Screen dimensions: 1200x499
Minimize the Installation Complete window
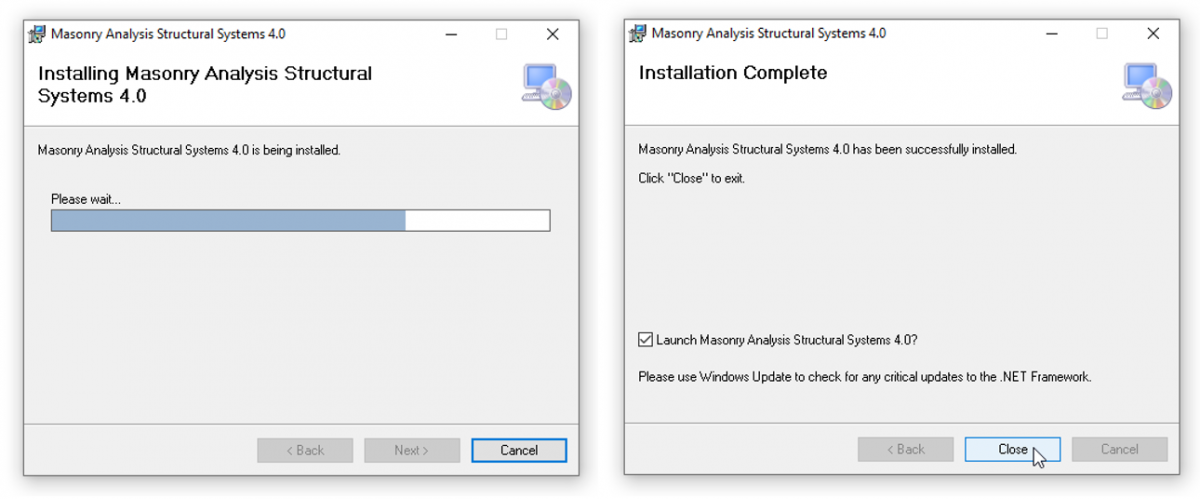pyautogui.click(x=1051, y=33)
